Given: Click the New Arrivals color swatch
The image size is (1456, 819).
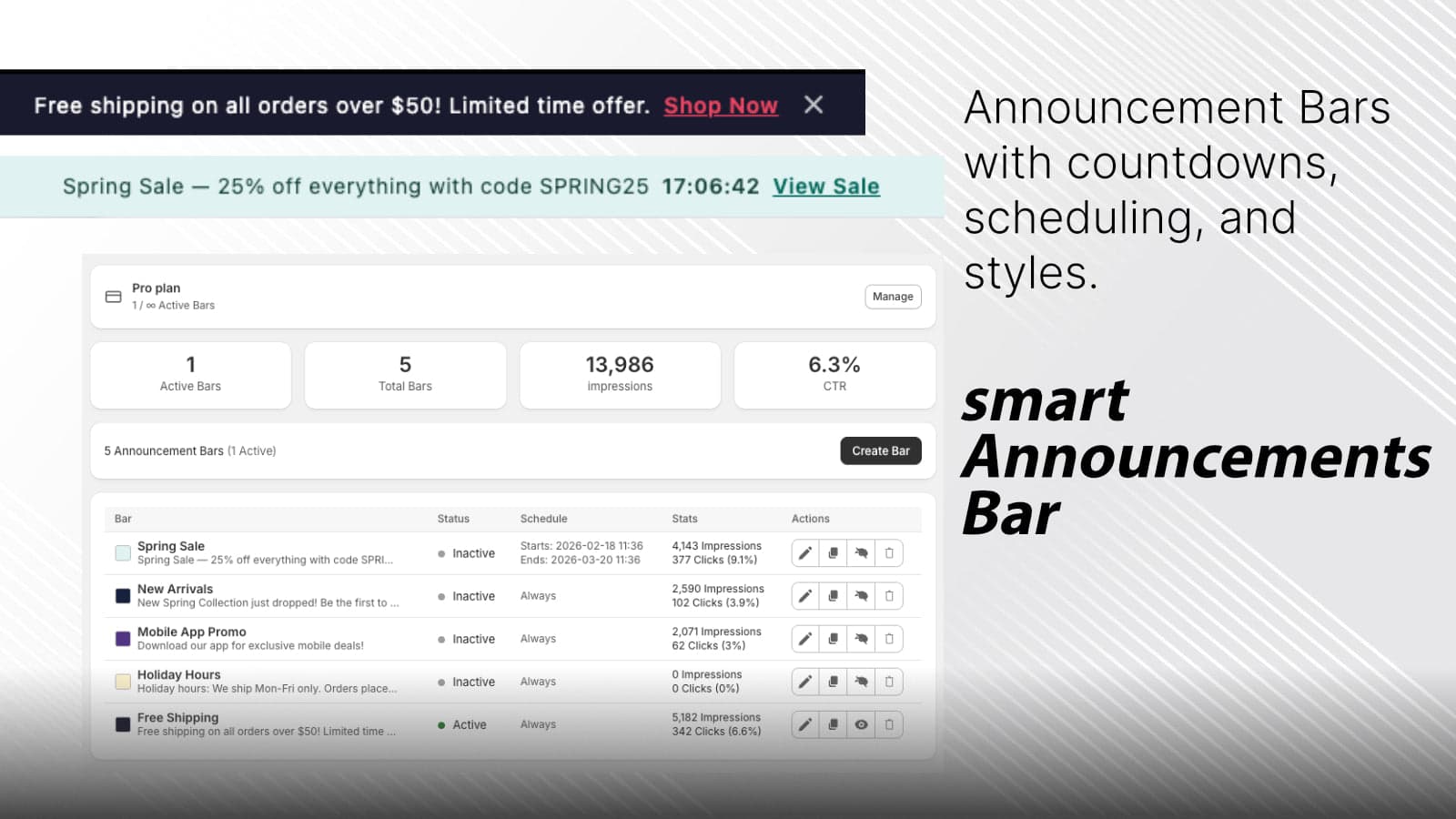Looking at the screenshot, I should pos(123,596).
